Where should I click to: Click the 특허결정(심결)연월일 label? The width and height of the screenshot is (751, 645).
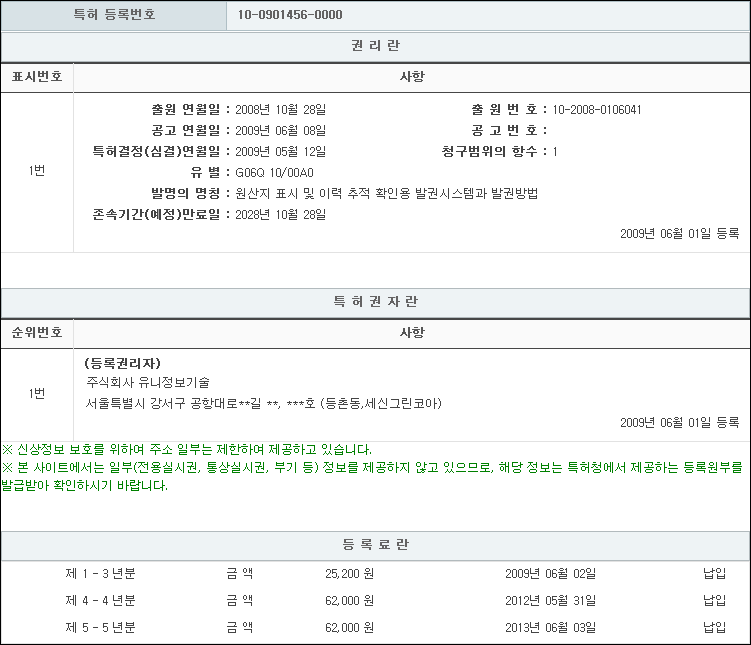click(x=156, y=151)
